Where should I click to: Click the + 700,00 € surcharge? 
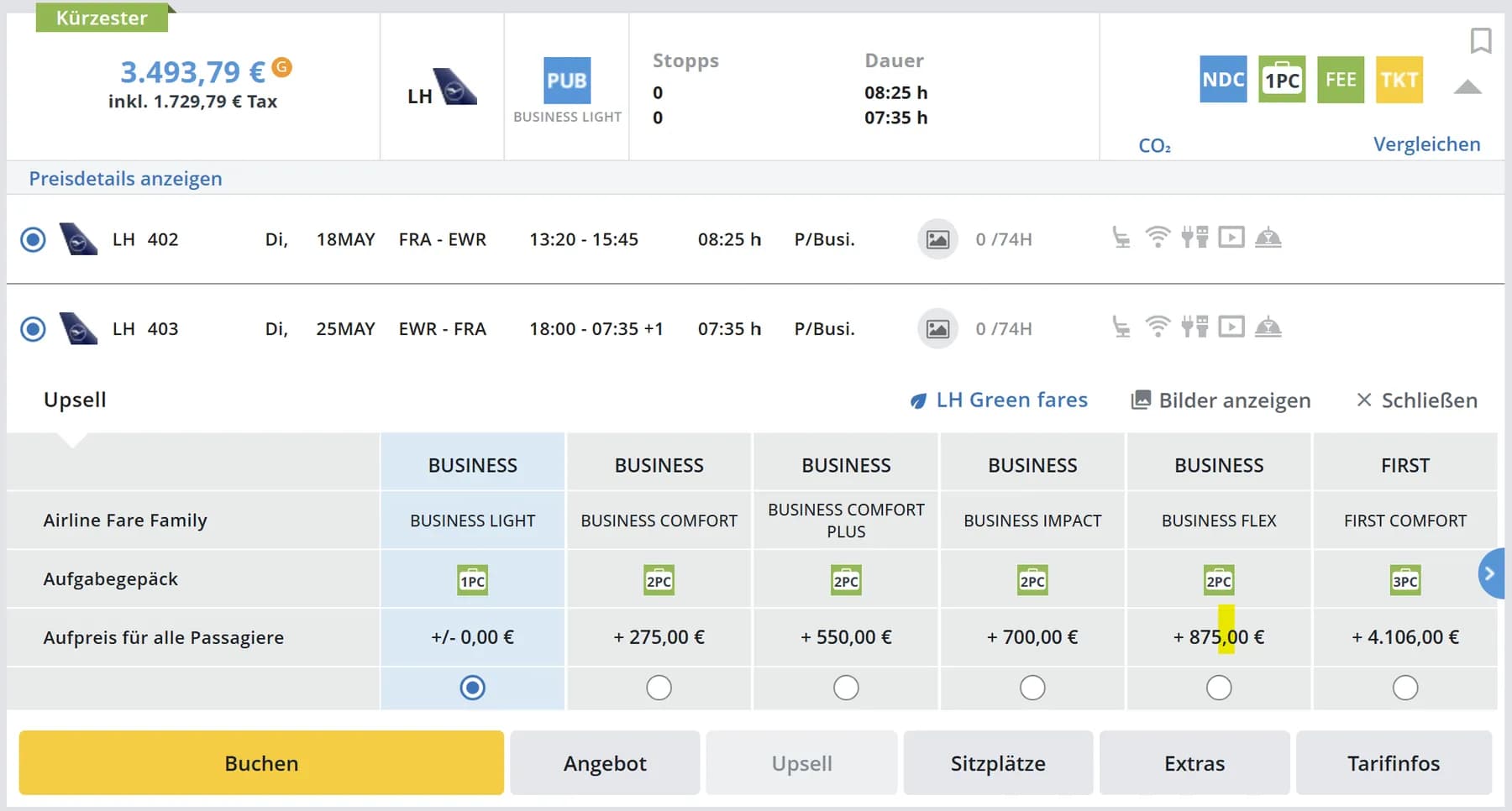click(1032, 637)
